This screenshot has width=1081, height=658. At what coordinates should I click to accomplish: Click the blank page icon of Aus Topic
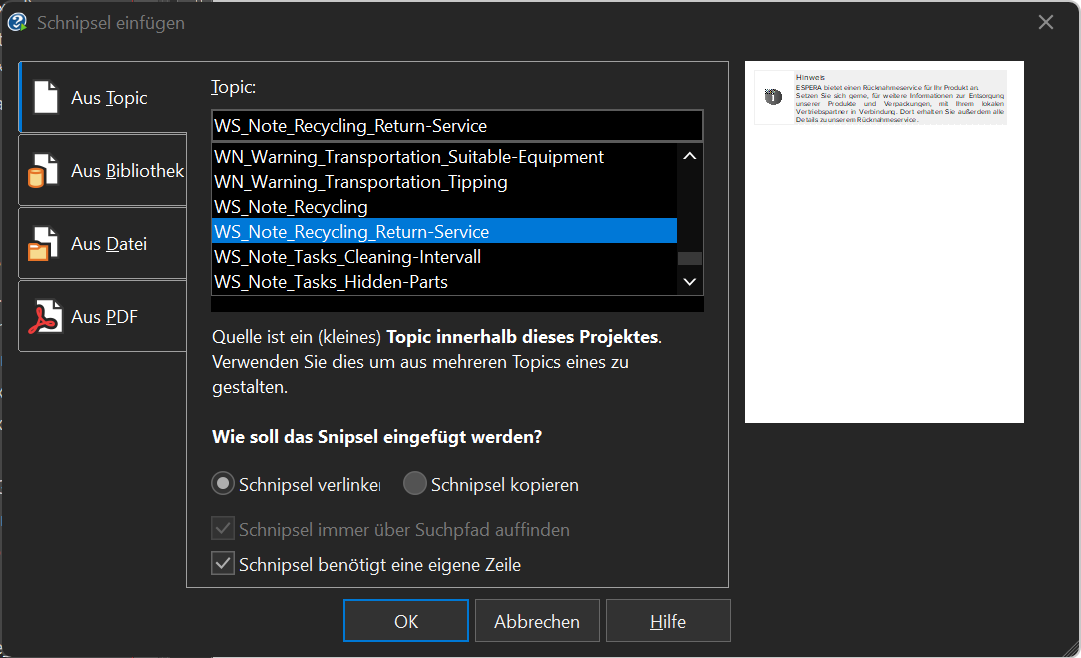pos(46,97)
